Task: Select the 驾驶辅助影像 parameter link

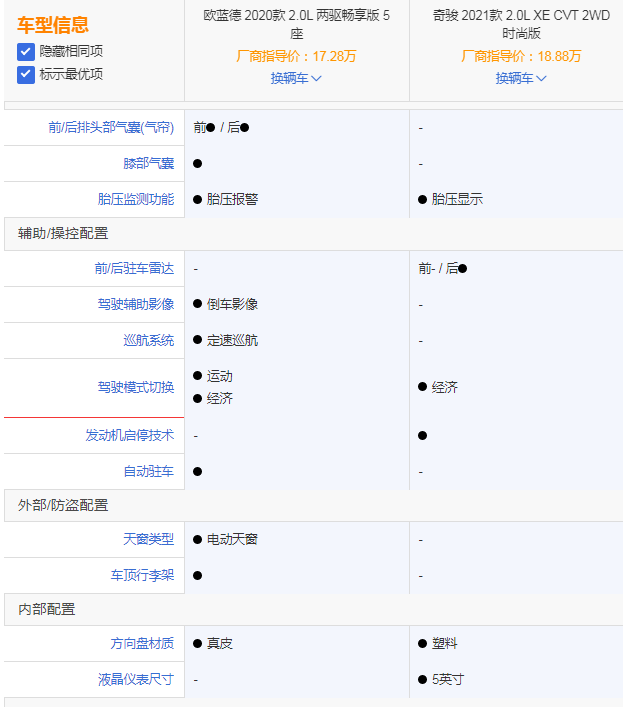Action: 136,304
